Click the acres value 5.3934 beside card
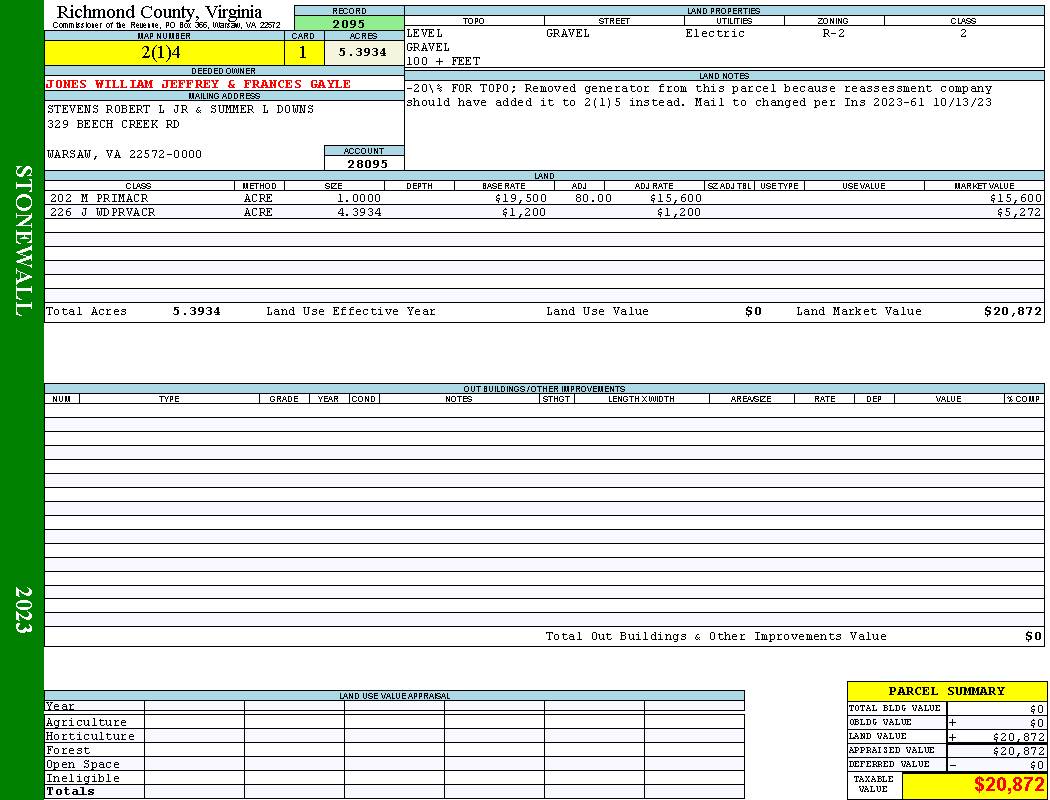The image size is (1050, 800). [362, 52]
